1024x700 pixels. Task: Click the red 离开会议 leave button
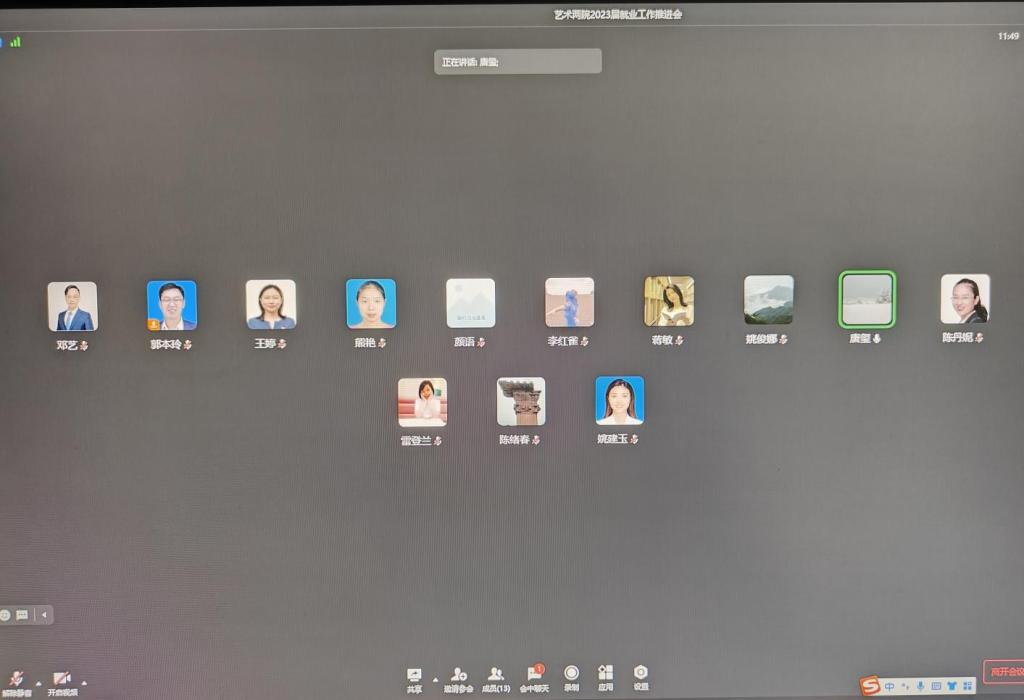(x=1003, y=672)
